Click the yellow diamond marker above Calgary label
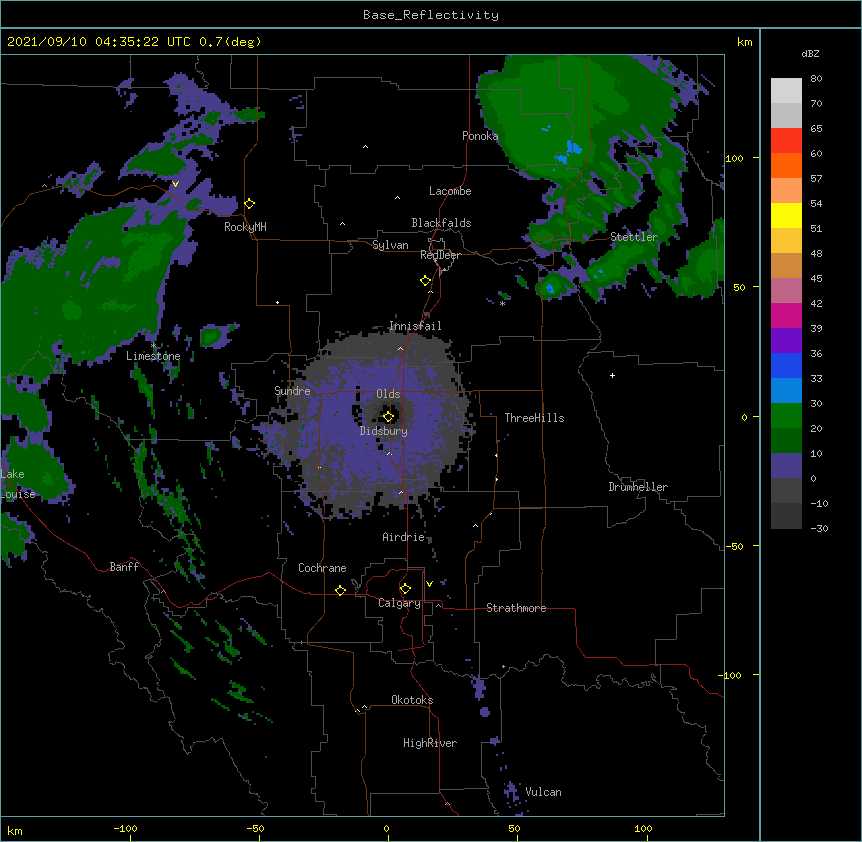Image resolution: width=862 pixels, height=842 pixels. 405,589
